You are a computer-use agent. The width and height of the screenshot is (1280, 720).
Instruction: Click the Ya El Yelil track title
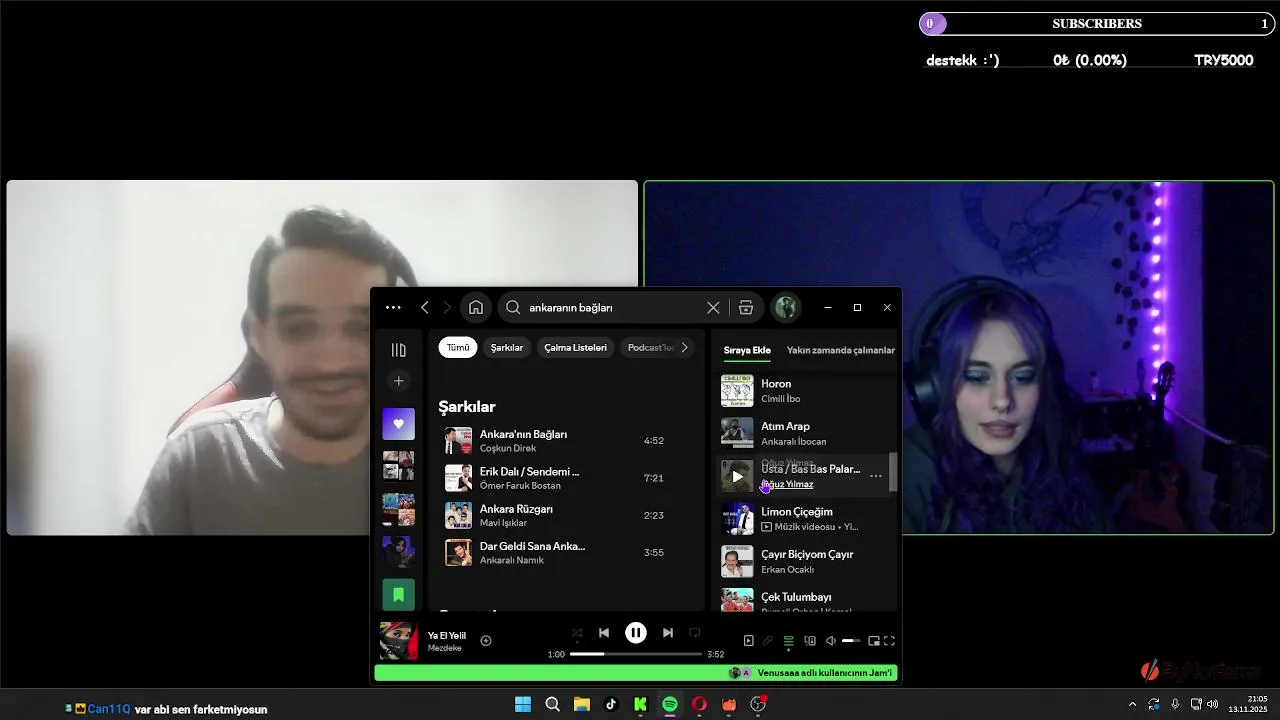[x=447, y=636]
